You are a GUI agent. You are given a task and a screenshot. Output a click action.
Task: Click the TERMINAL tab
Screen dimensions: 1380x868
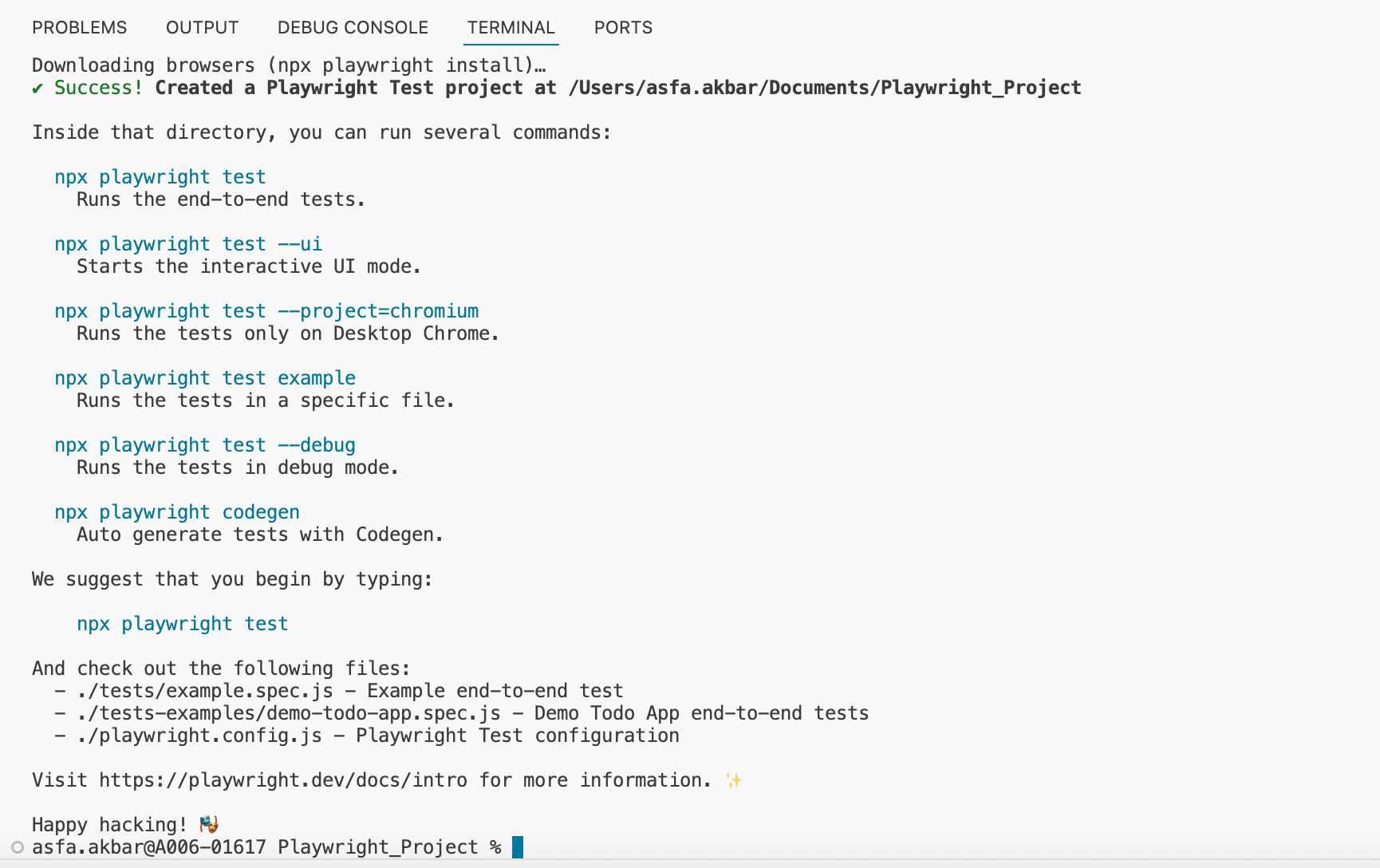[511, 28]
